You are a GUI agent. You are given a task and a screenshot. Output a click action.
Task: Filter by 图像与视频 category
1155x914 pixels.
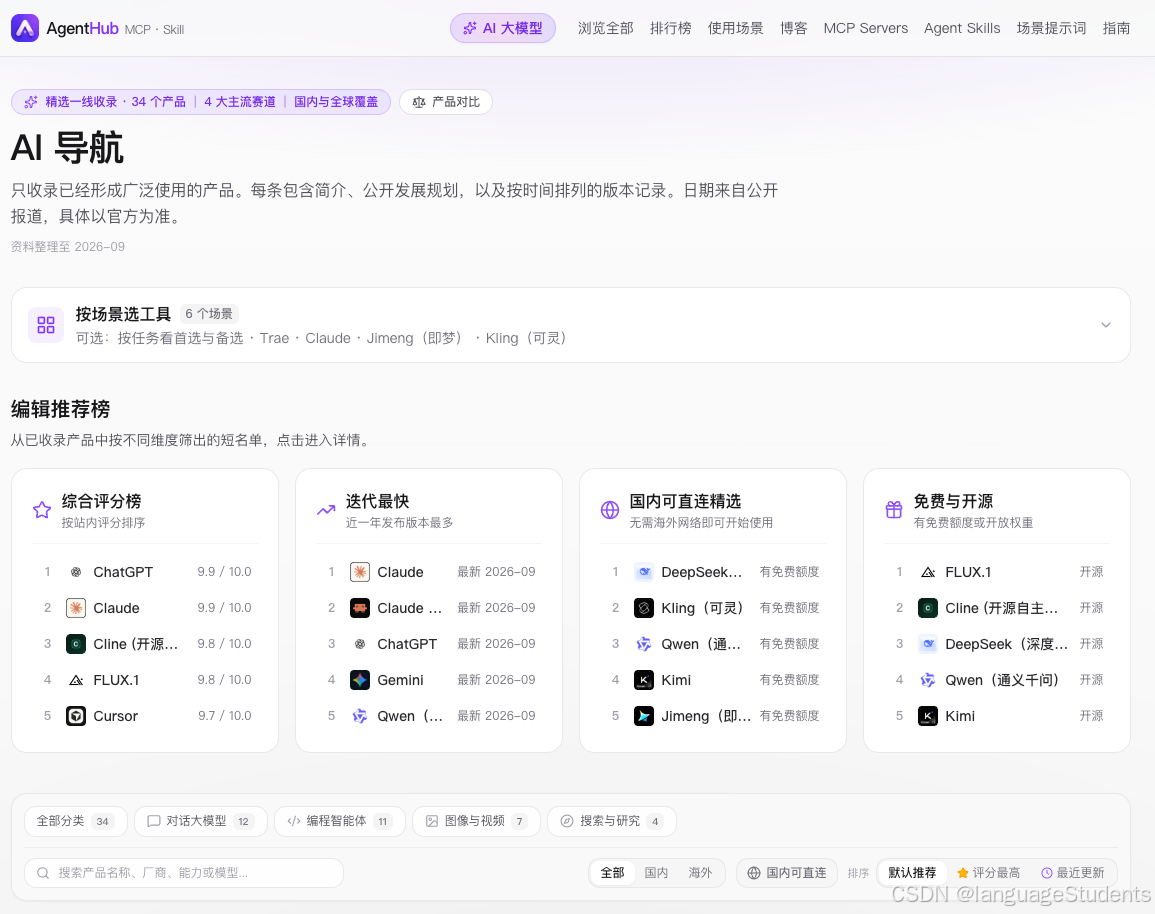(x=476, y=821)
